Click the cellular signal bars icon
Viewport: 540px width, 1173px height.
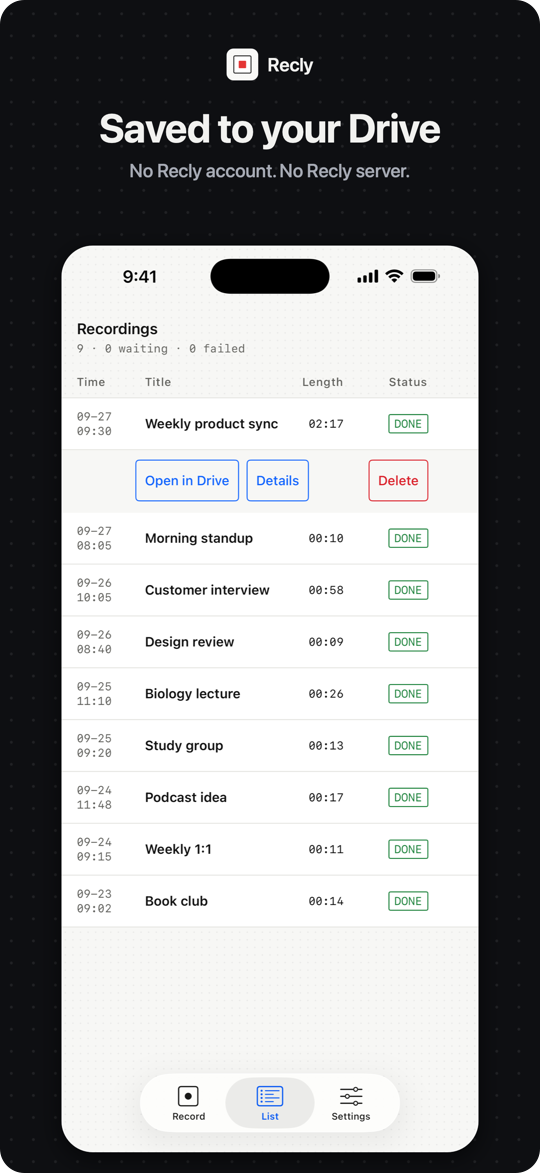point(368,277)
